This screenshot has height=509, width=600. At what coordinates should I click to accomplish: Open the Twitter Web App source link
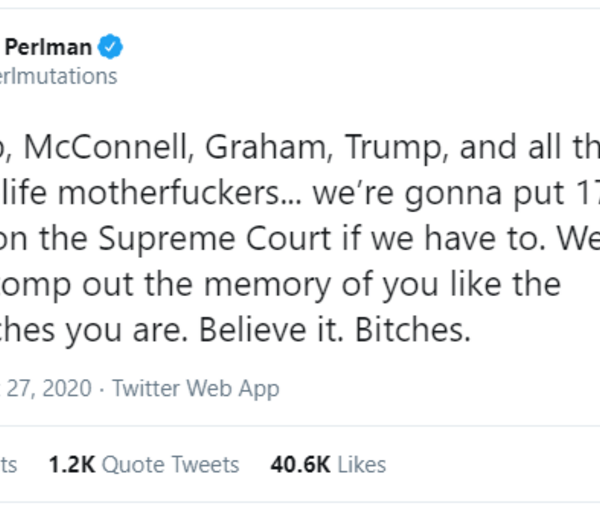coord(195,388)
